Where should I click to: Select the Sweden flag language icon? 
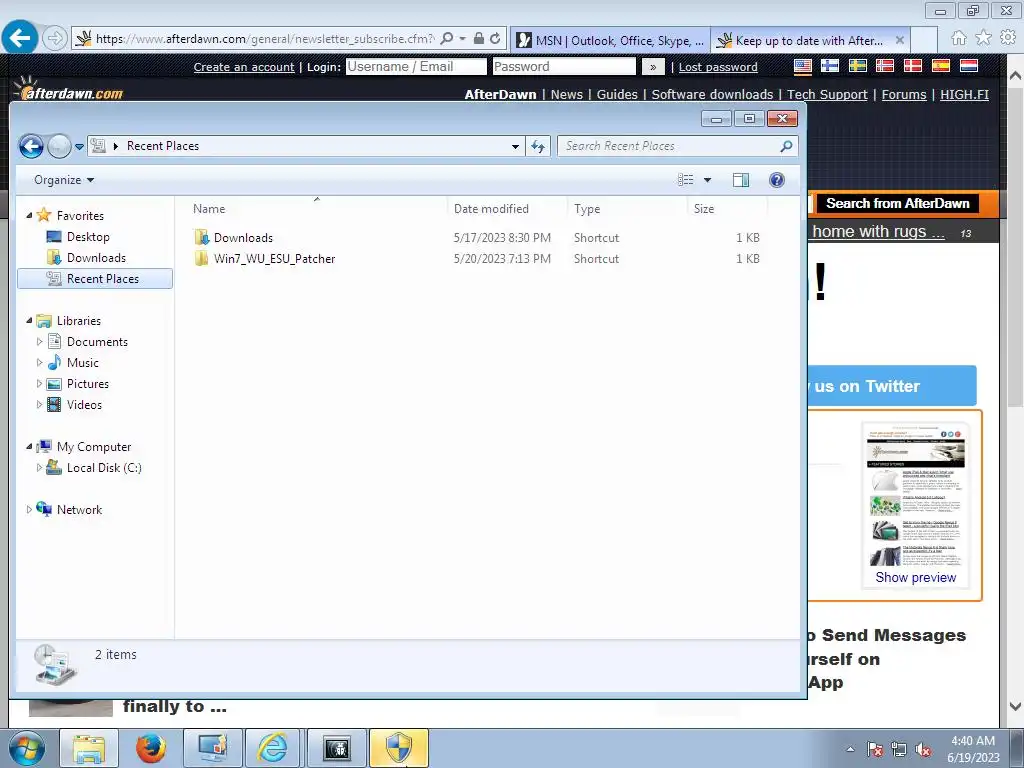857,66
